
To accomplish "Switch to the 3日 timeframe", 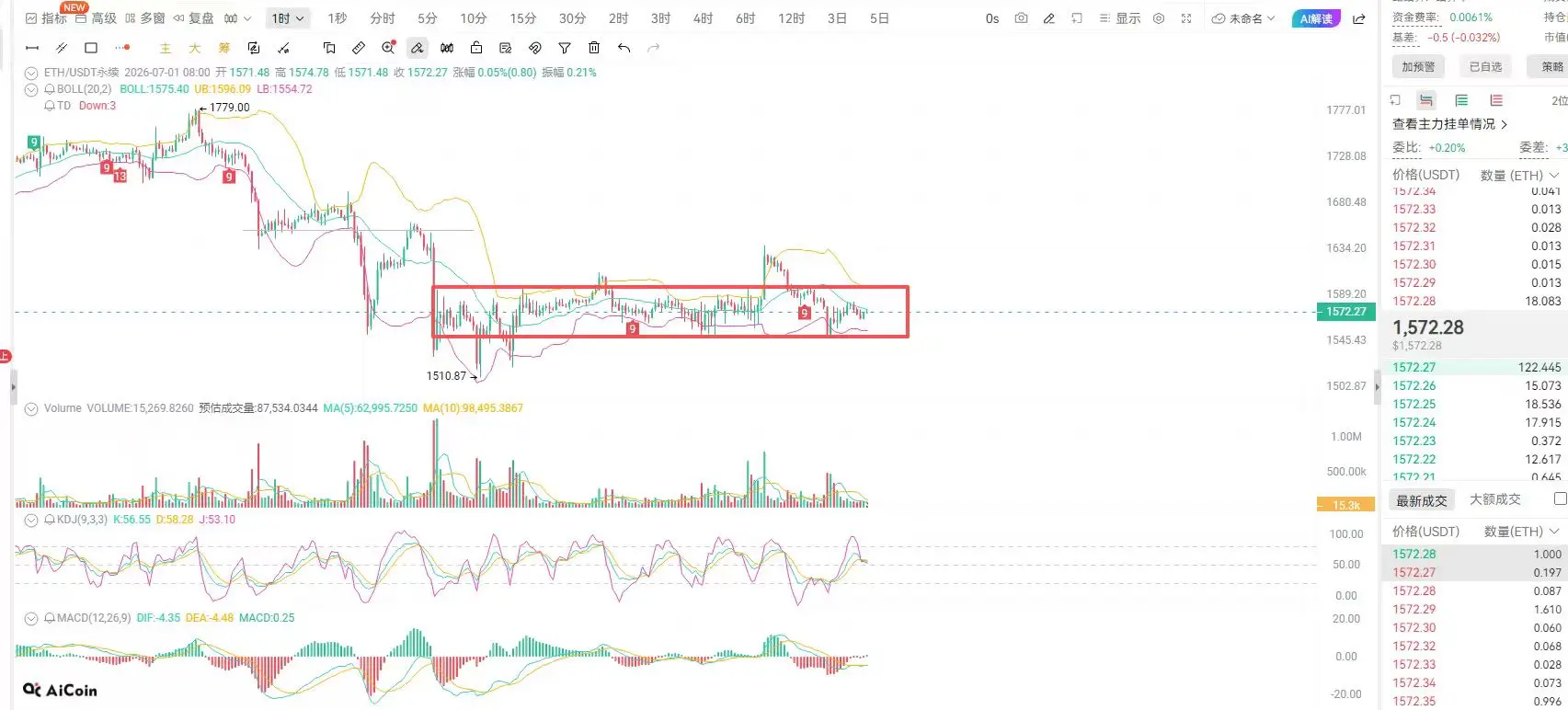I will [x=837, y=18].
